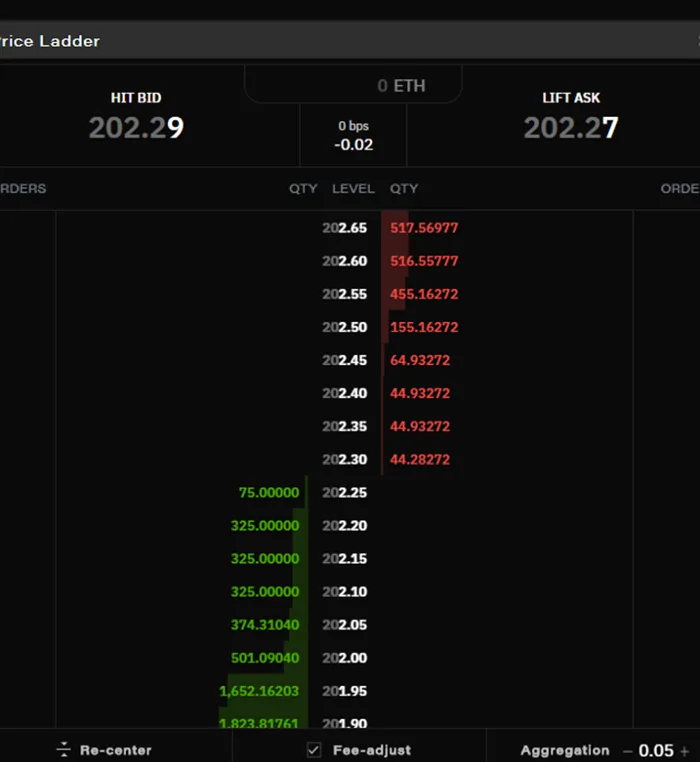Select price level 202.30
The width and height of the screenshot is (700, 762).
pyautogui.click(x=345, y=459)
